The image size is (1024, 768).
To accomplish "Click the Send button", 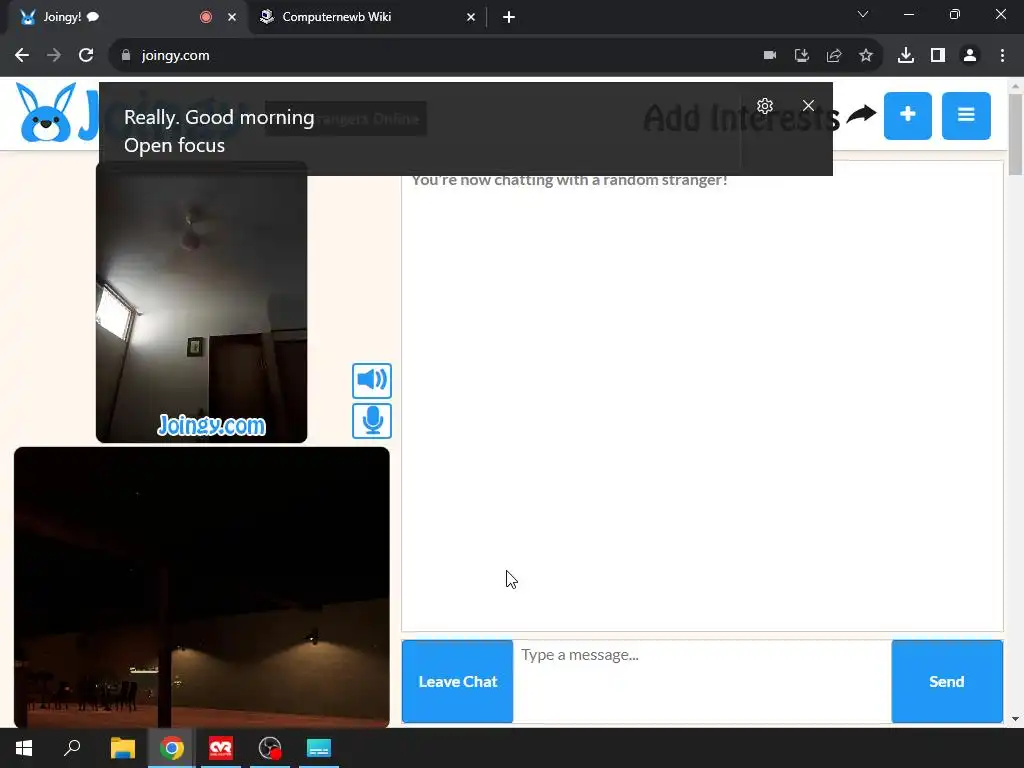I will [947, 681].
